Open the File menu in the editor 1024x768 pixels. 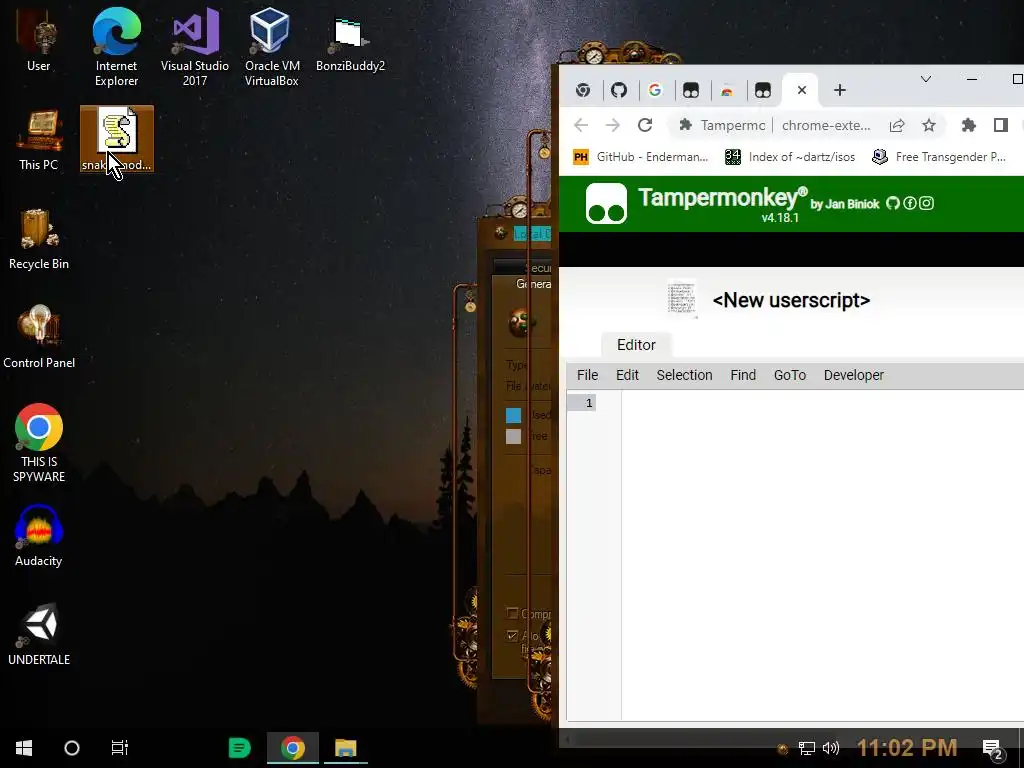[587, 375]
